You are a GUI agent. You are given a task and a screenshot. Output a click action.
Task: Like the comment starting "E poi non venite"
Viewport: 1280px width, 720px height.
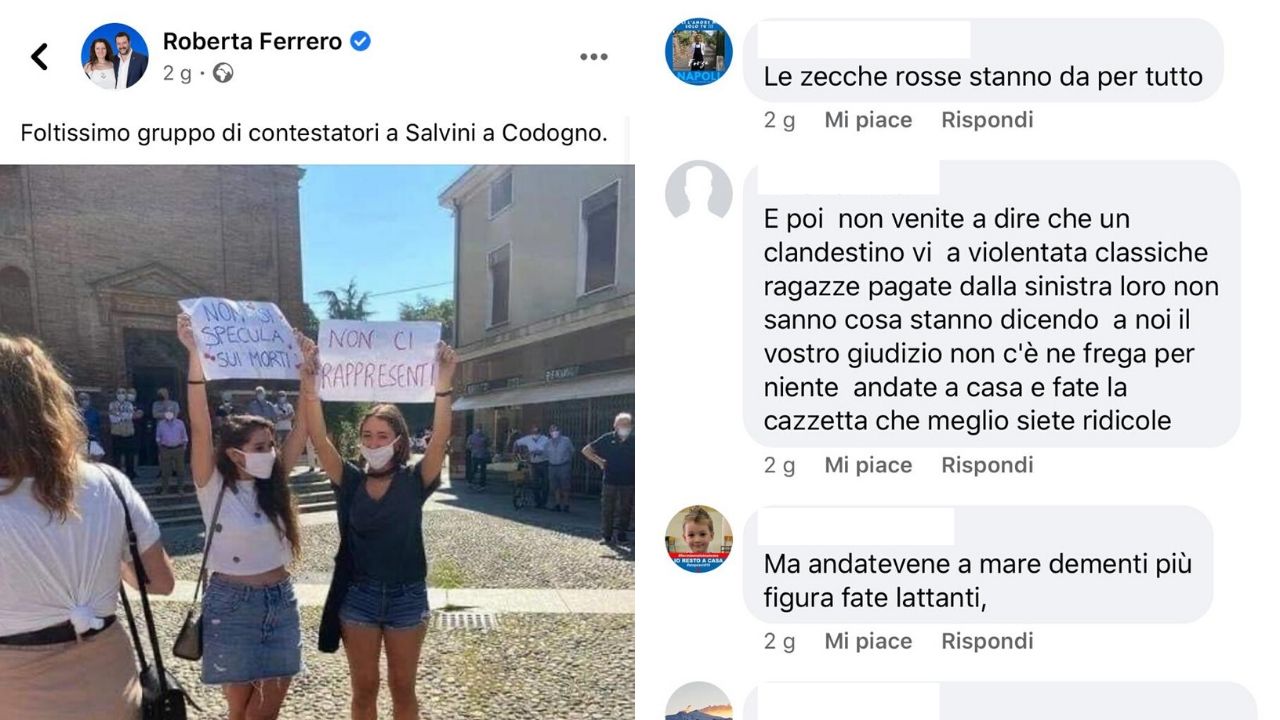(x=868, y=465)
